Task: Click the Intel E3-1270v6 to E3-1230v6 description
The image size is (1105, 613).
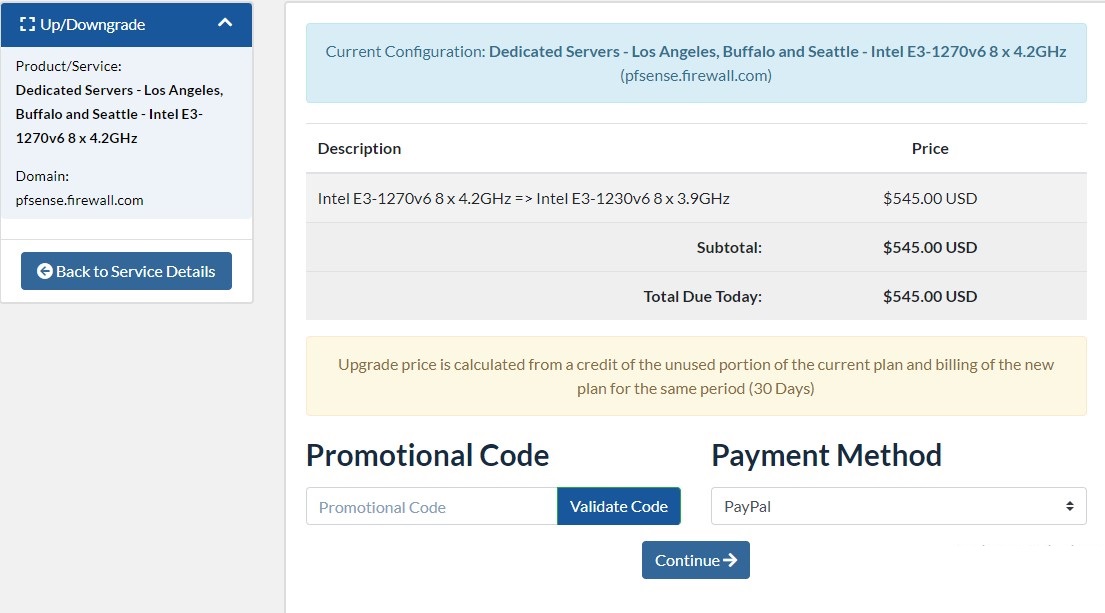Action: pos(524,199)
